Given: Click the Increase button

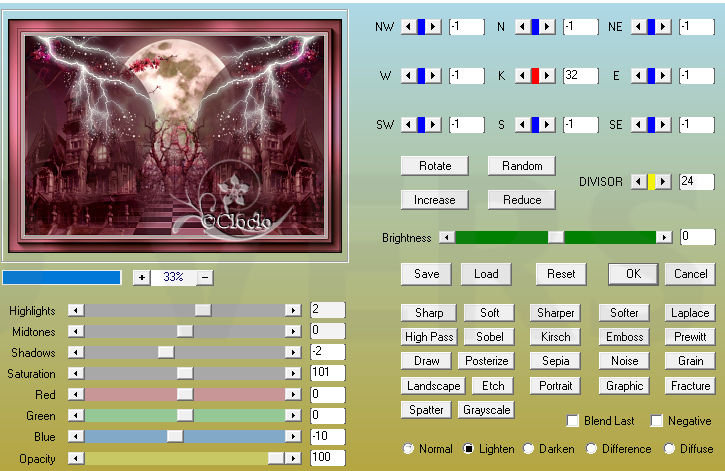Looking at the screenshot, I should tap(435, 200).
